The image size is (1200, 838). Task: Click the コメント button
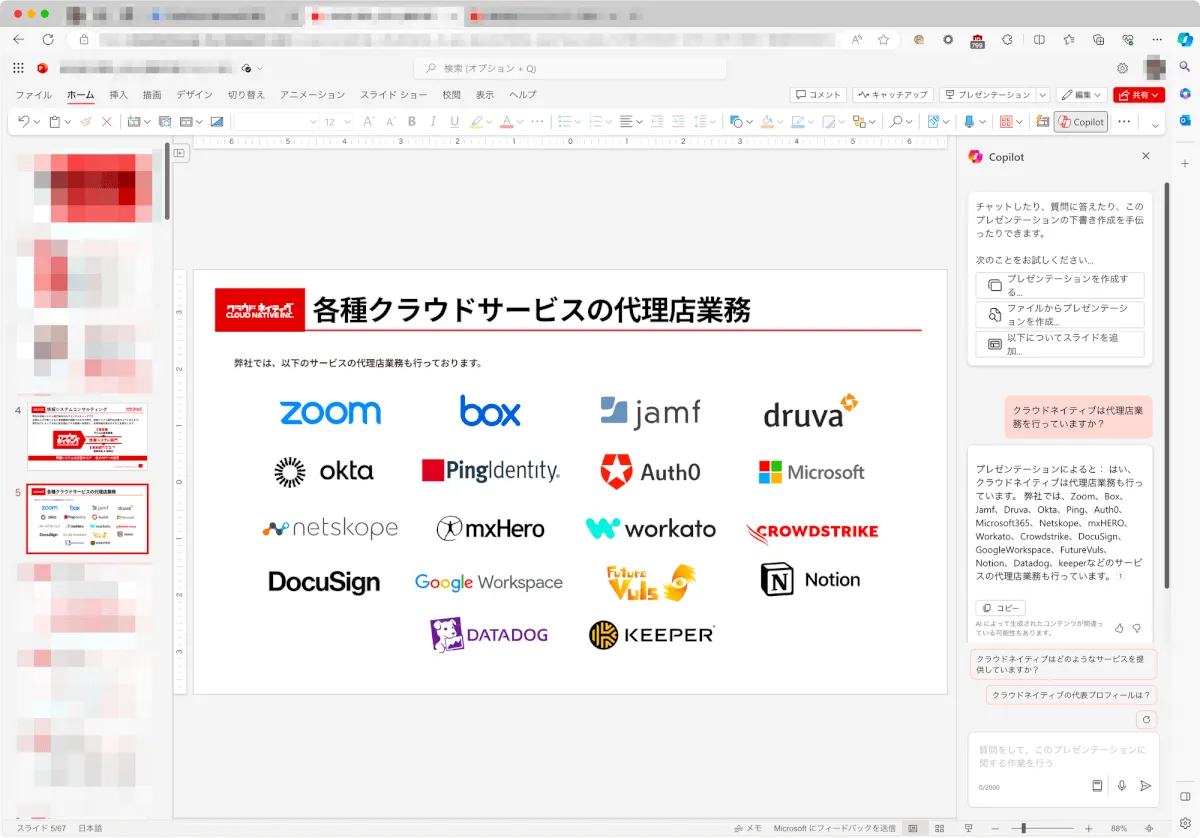tap(818, 95)
